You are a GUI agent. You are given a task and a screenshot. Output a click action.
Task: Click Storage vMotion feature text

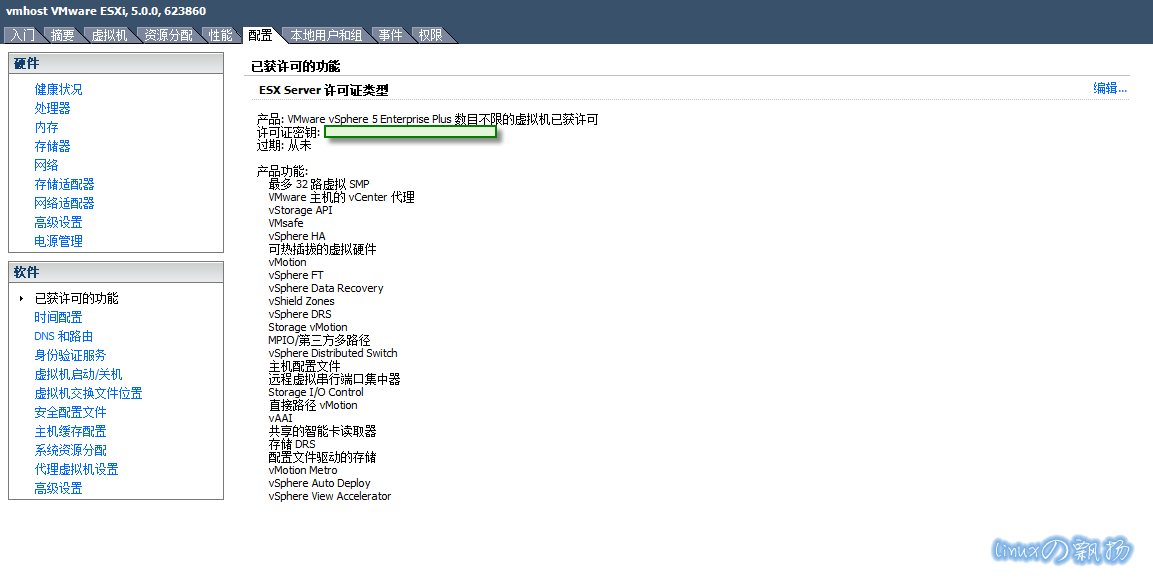(x=308, y=327)
